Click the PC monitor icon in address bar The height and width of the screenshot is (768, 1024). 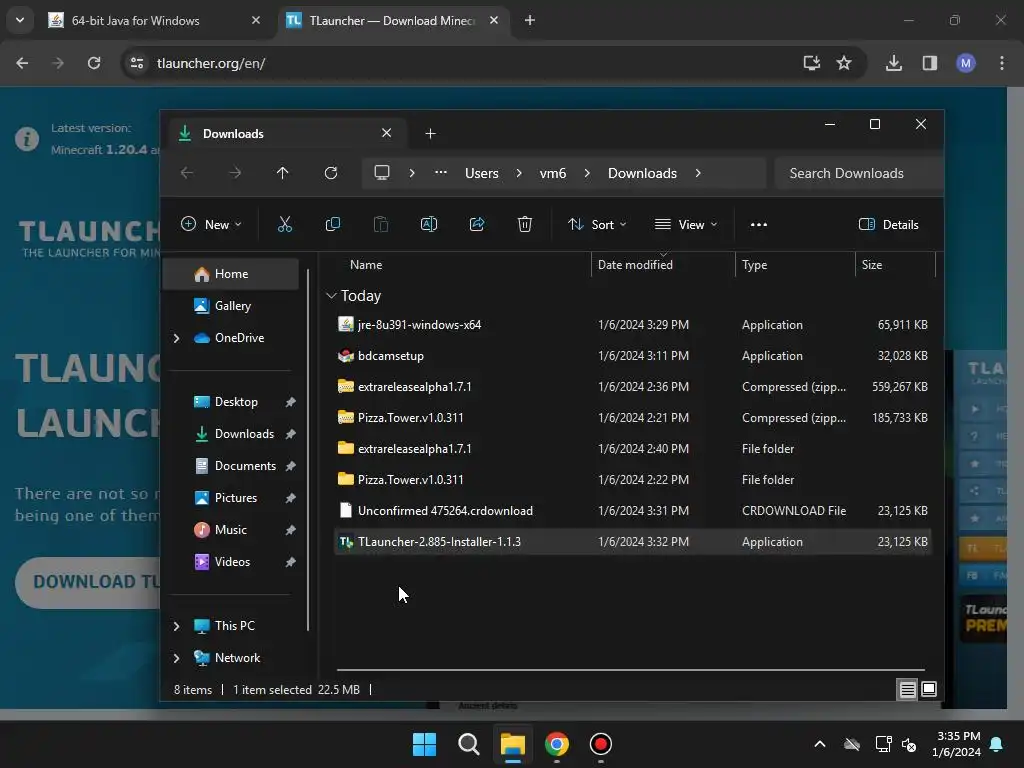click(381, 173)
